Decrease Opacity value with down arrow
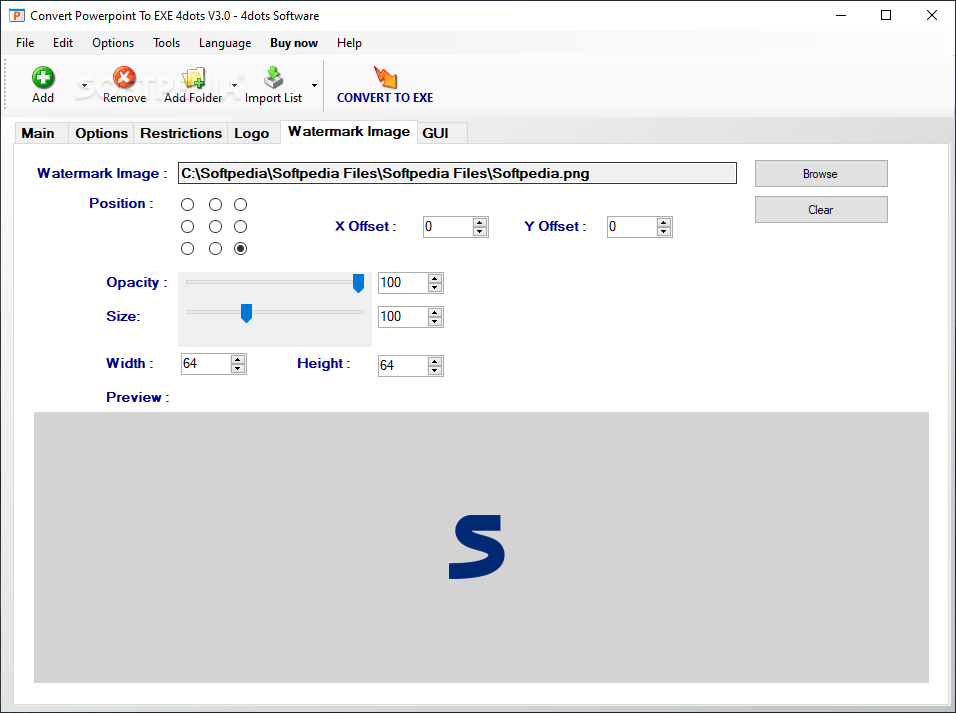 click(435, 287)
